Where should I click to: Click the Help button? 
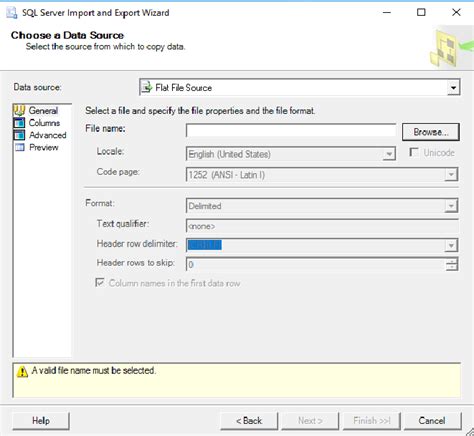click(41, 421)
